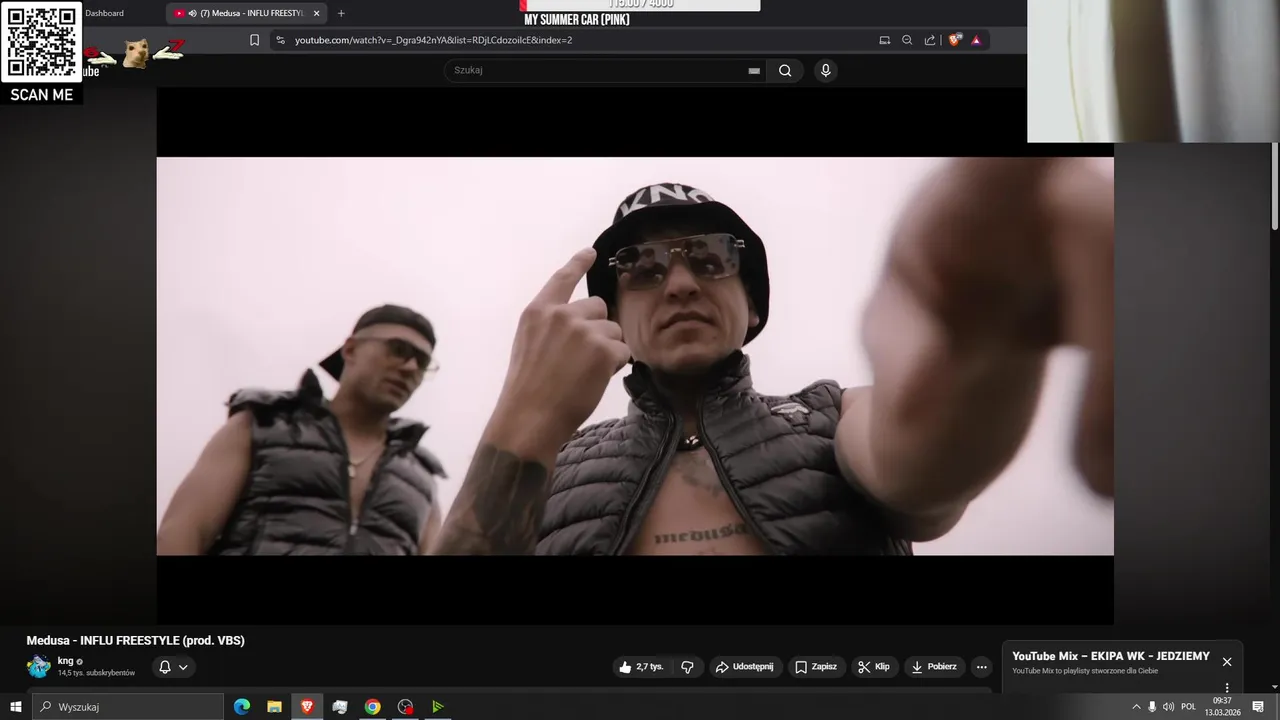The height and width of the screenshot is (720, 1280).
Task: Open kng channel name link
Action: [x=65, y=661]
